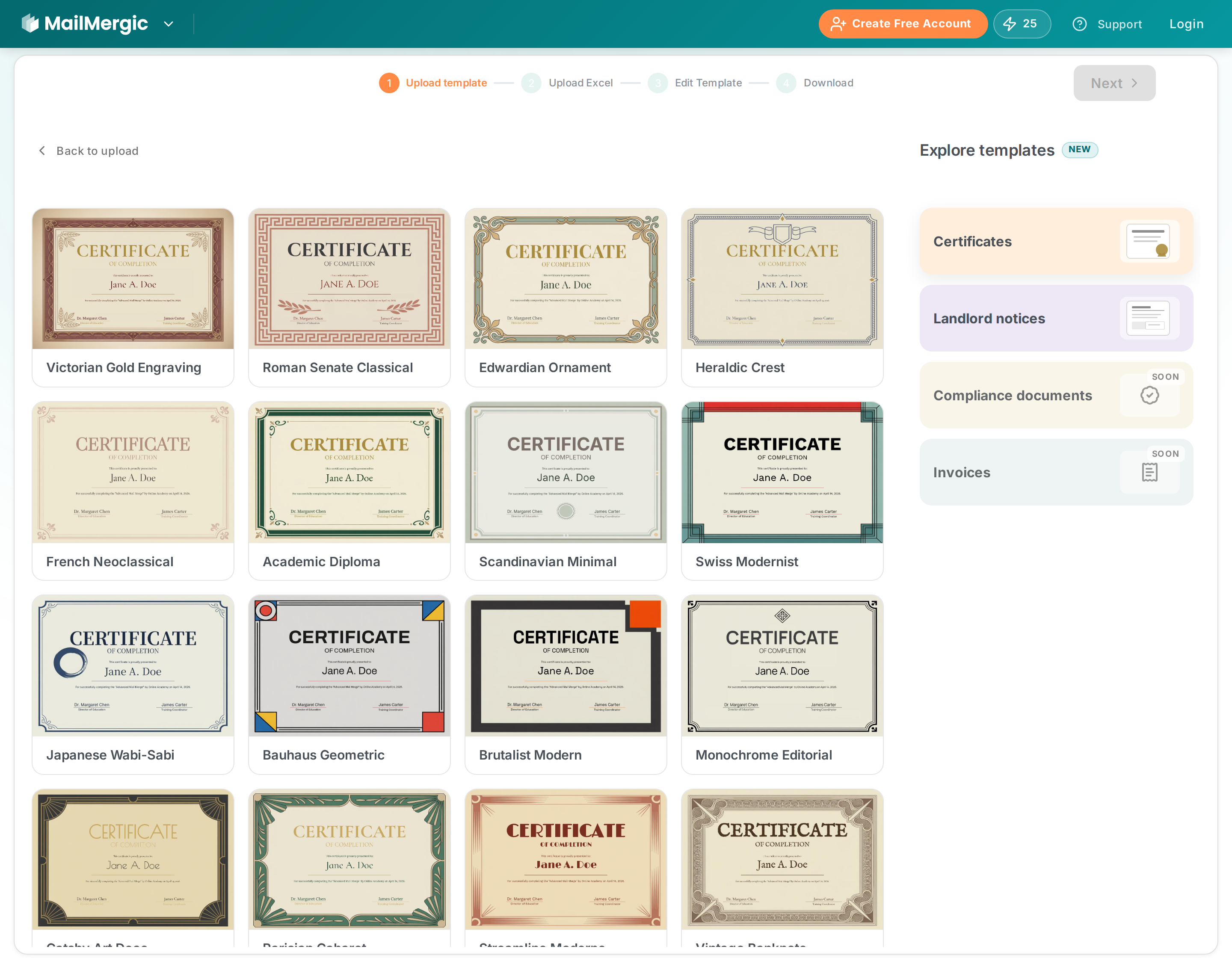The height and width of the screenshot is (958, 1232).
Task: Click the Login link
Action: 1186,24
